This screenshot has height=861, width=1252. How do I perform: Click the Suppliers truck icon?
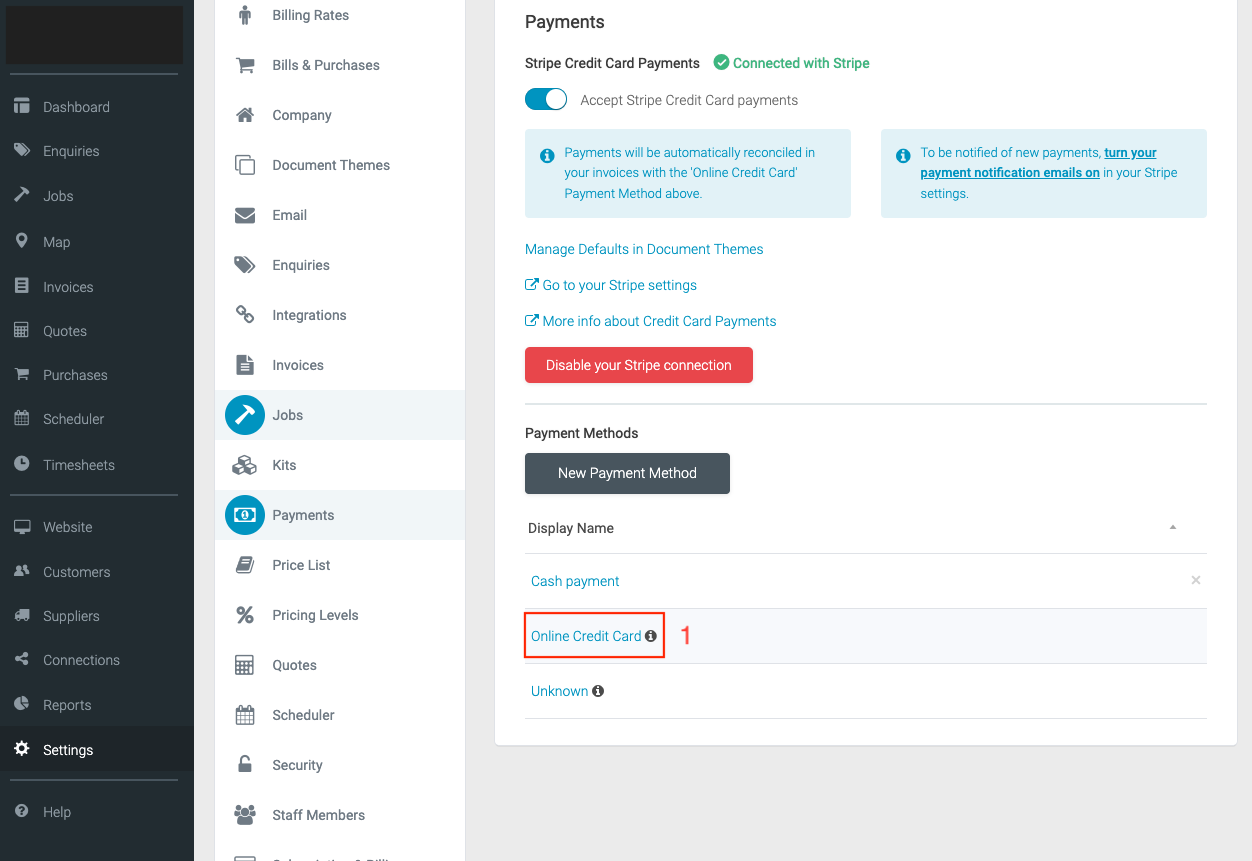[x=22, y=615]
